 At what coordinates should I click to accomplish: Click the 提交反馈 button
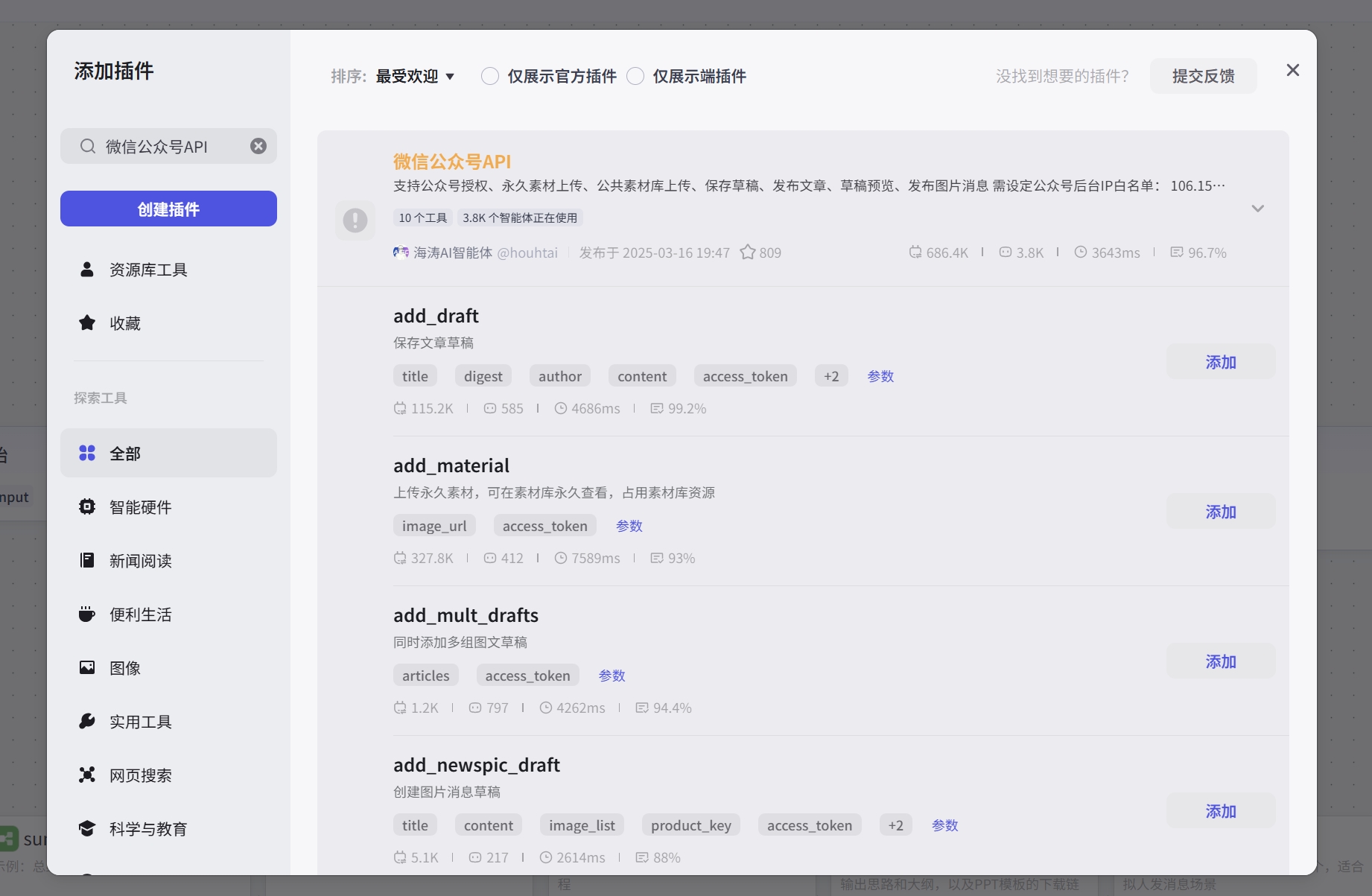pyautogui.click(x=1203, y=76)
